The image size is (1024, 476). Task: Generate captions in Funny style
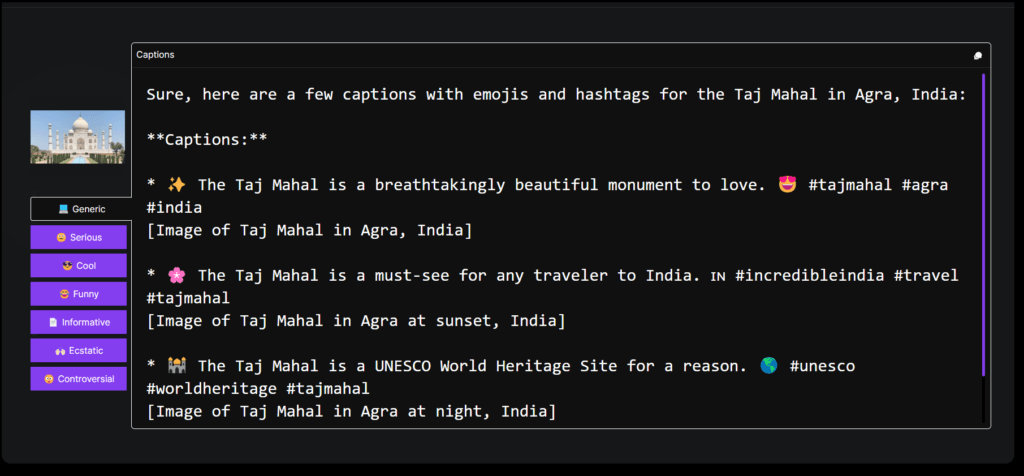79,294
